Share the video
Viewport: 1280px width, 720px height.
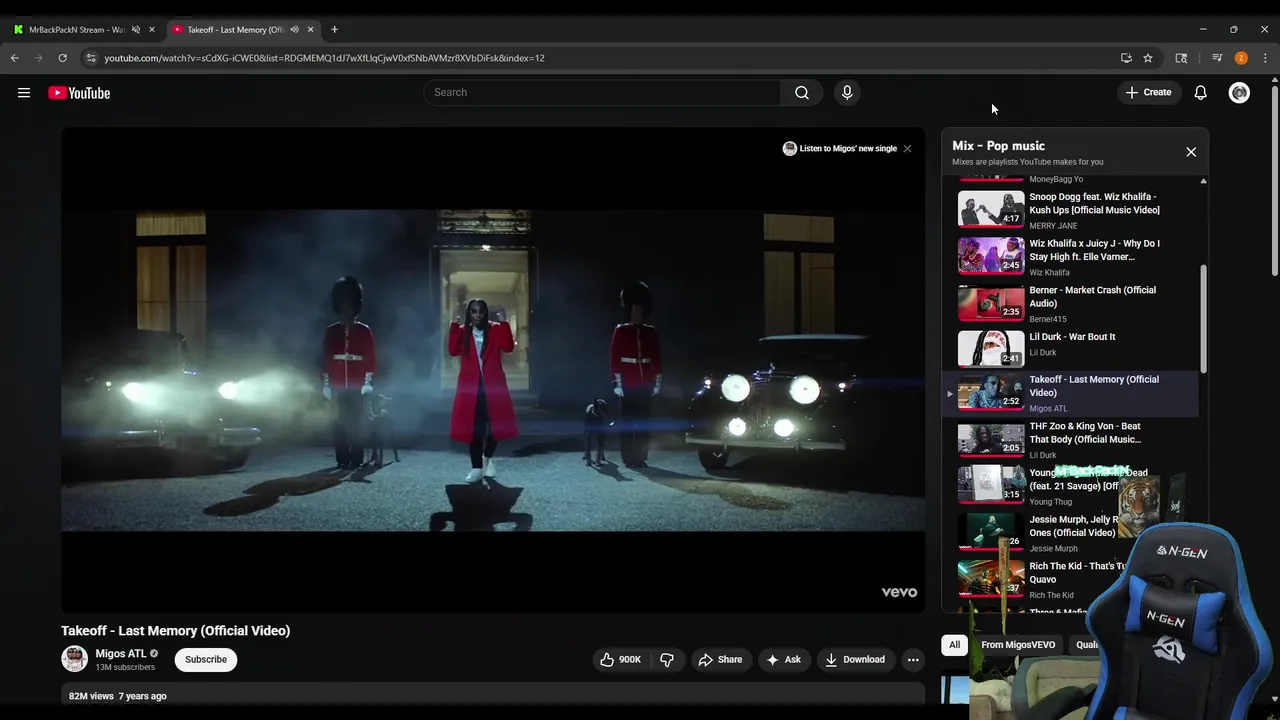click(x=720, y=660)
